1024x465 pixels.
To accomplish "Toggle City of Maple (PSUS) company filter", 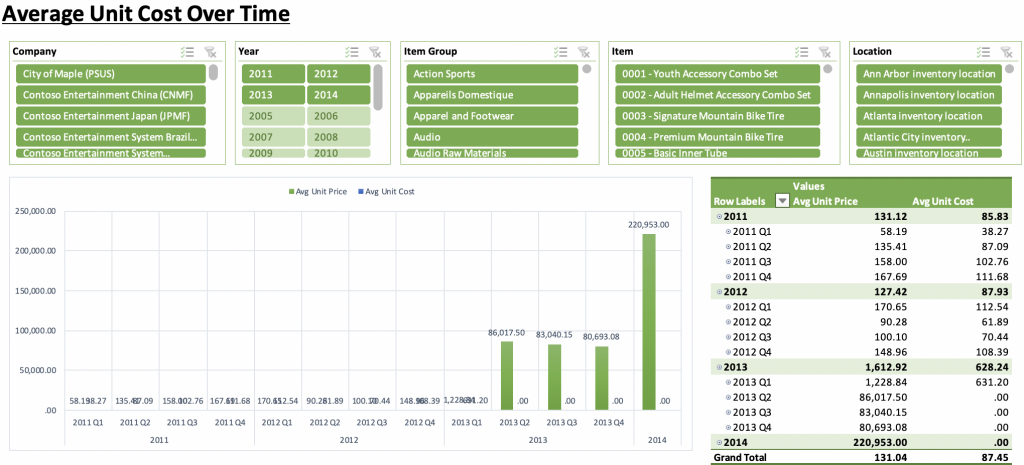I will click(110, 74).
